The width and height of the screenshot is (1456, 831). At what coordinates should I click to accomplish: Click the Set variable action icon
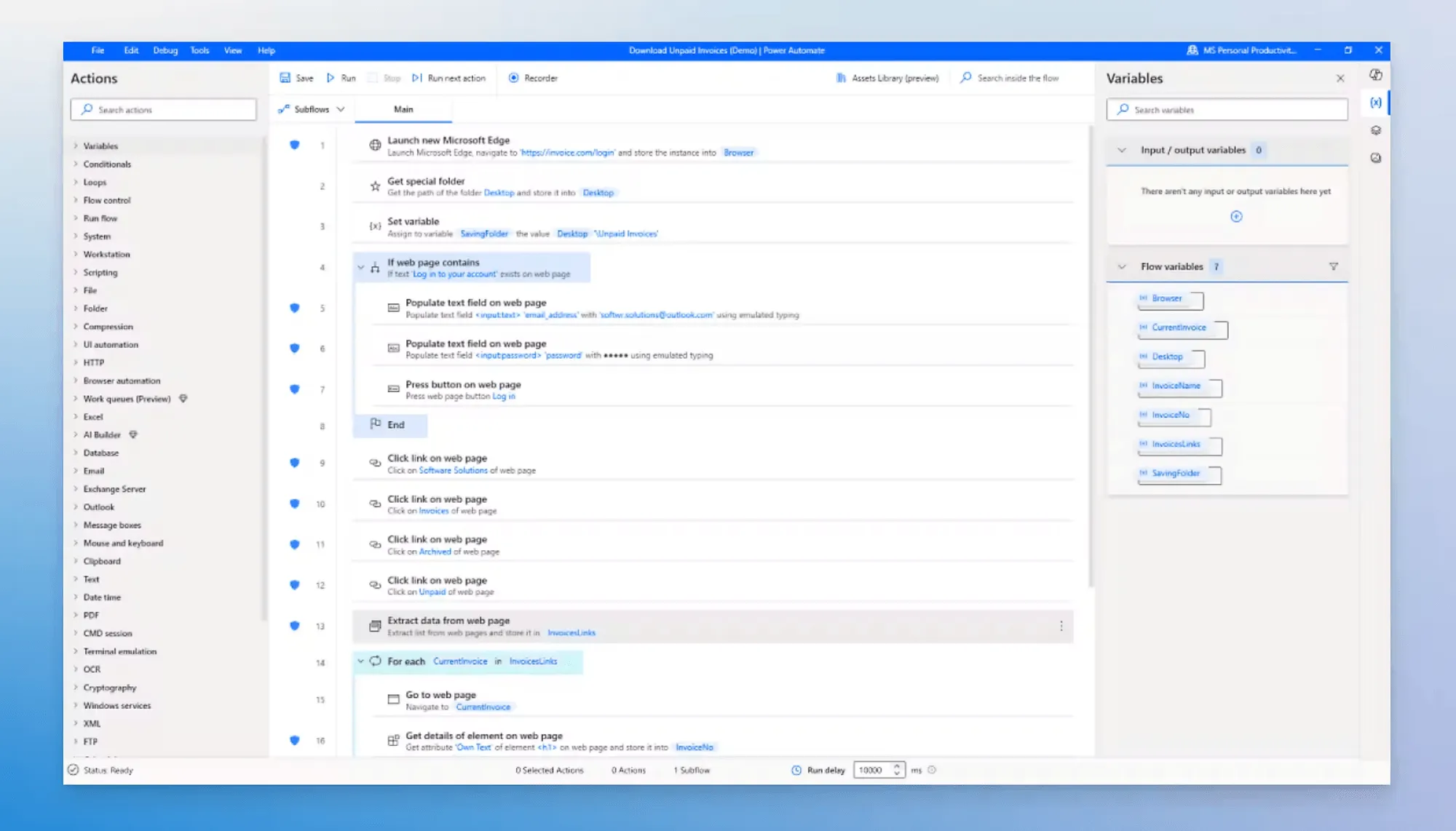click(x=375, y=226)
